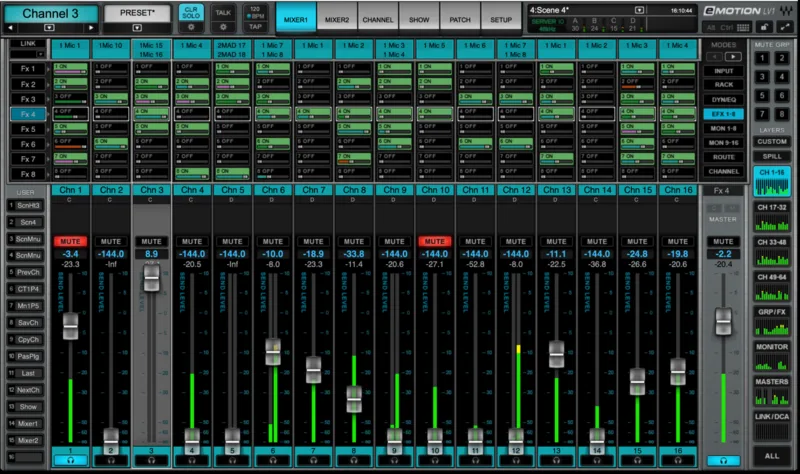Click the TAP tempo button
Viewport: 800px width, 474px height.
(255, 27)
